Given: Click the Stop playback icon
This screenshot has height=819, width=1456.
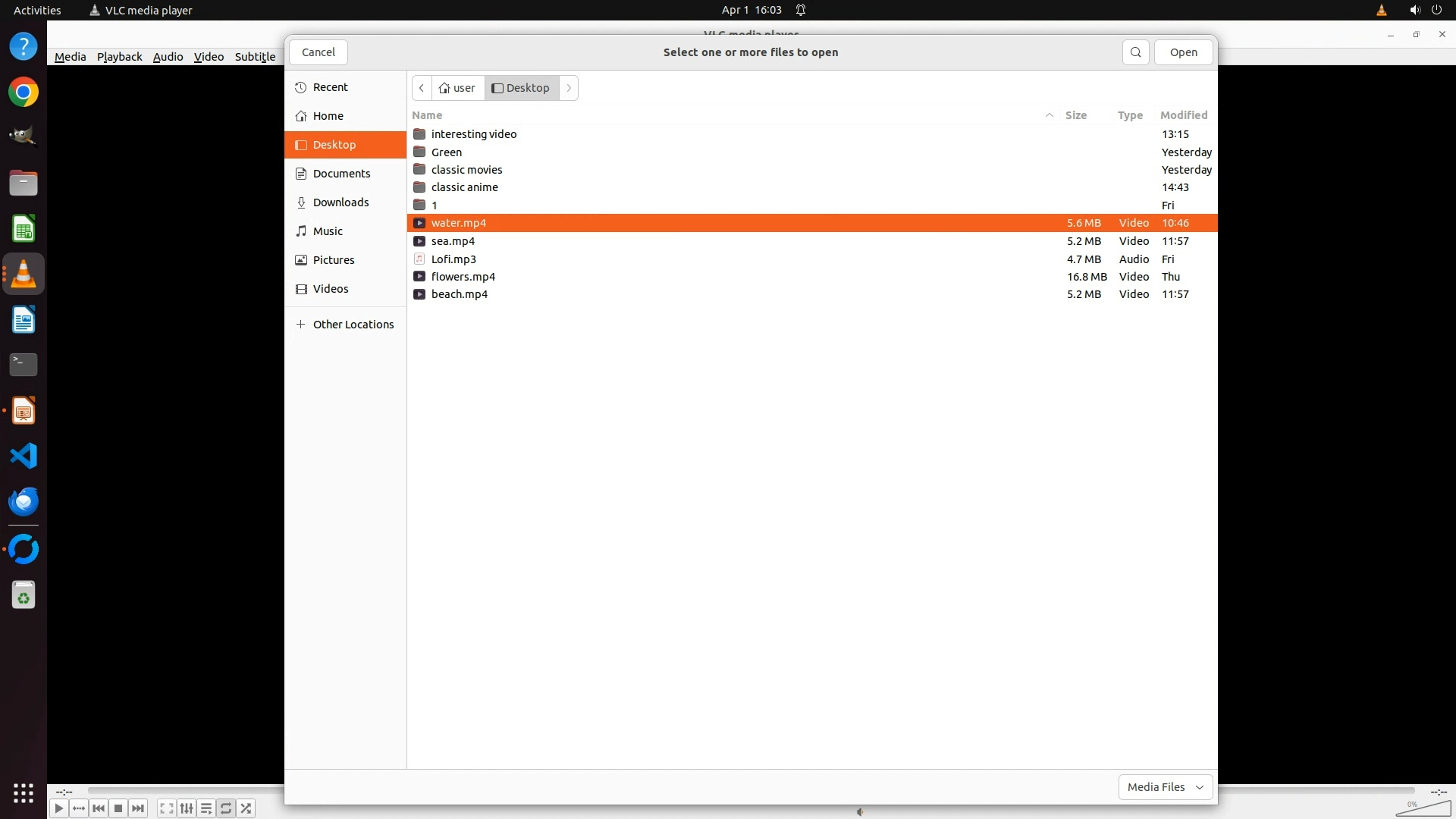Looking at the screenshot, I should pyautogui.click(x=118, y=808).
